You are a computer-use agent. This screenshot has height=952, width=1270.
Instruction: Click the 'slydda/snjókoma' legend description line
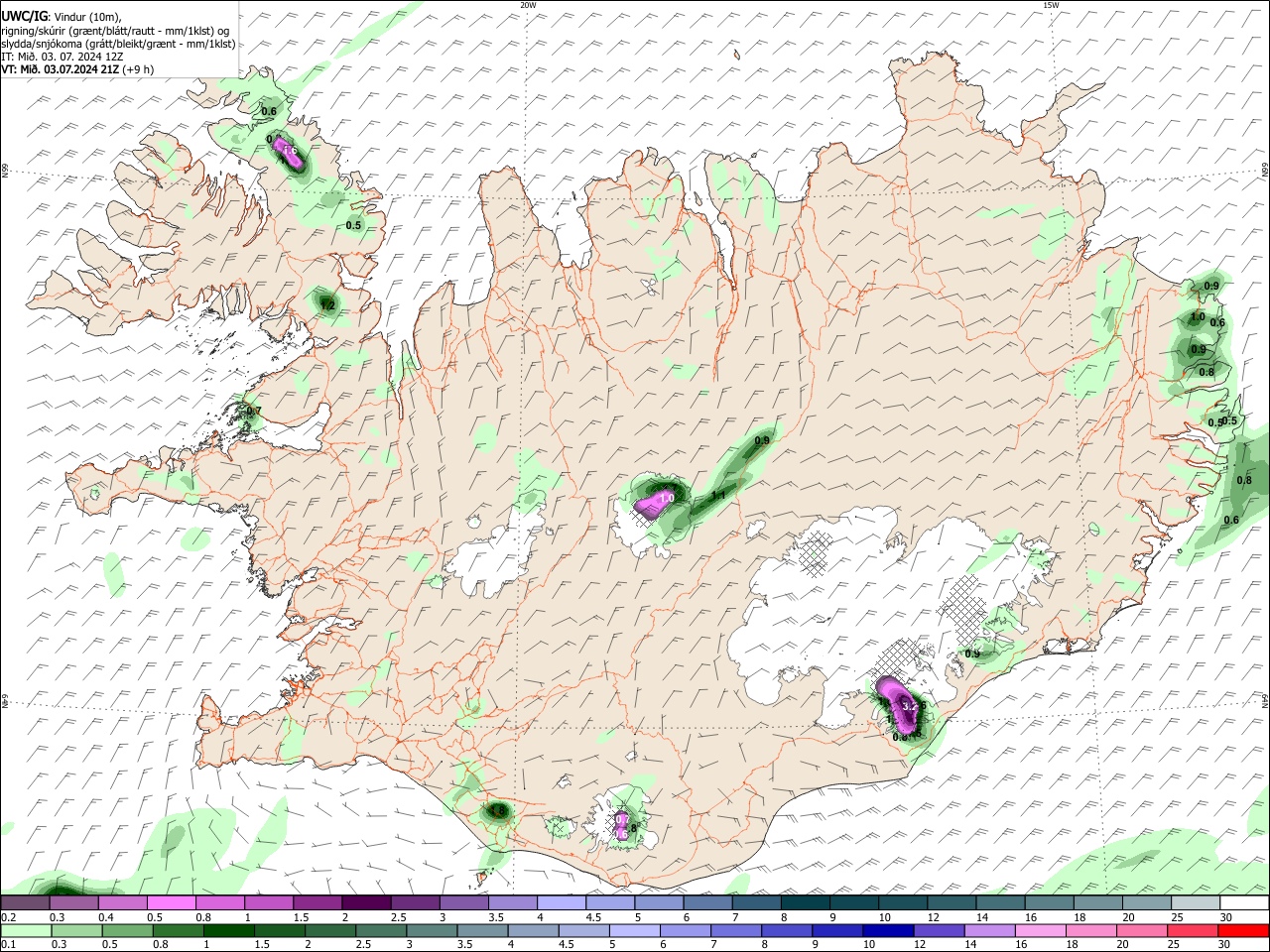[118, 44]
